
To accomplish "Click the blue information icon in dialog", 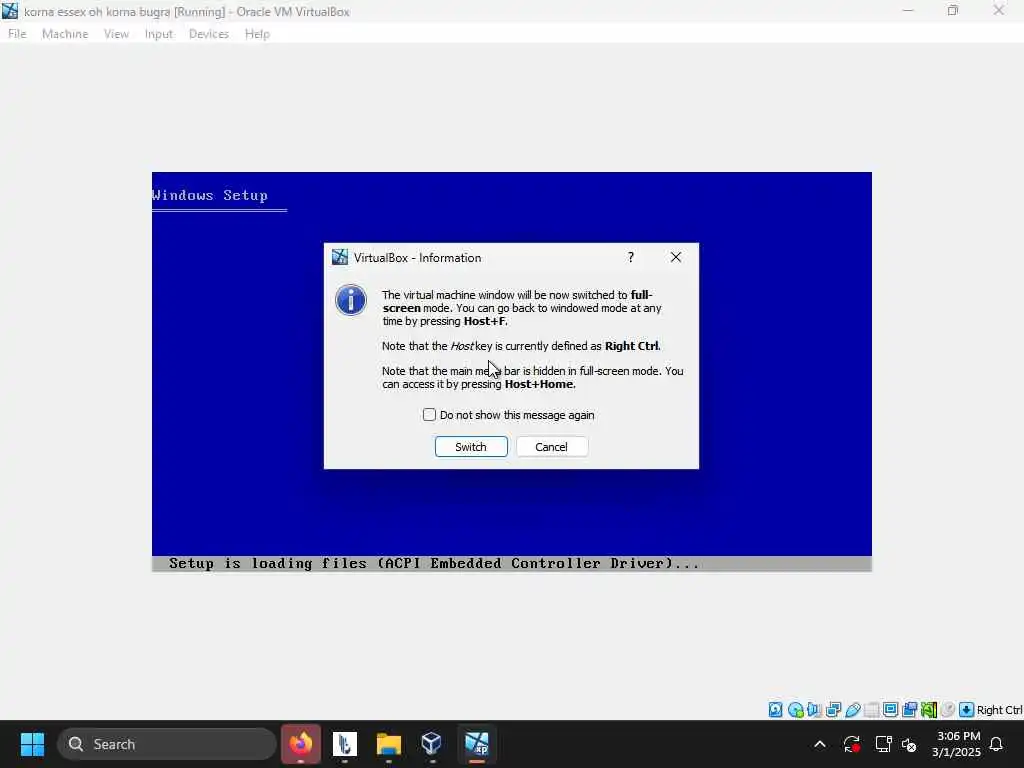I will tap(351, 300).
